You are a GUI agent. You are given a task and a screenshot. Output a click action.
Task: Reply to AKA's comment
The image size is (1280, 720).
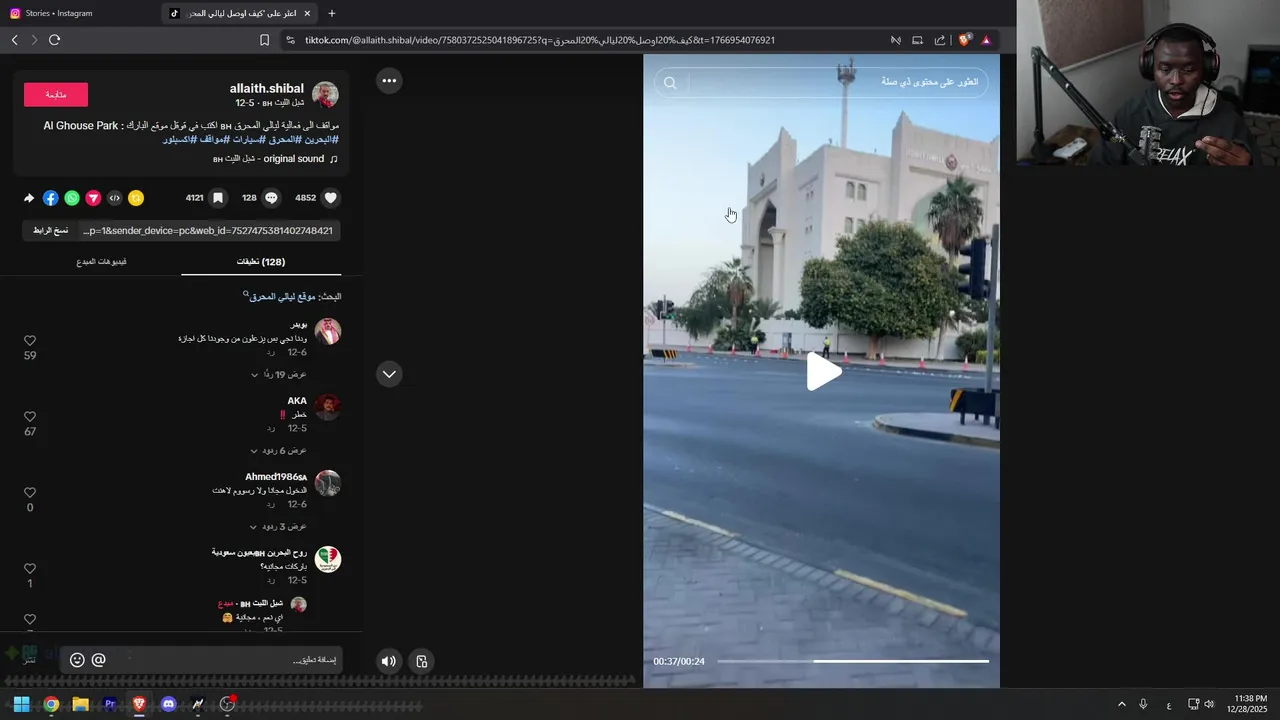271,428
